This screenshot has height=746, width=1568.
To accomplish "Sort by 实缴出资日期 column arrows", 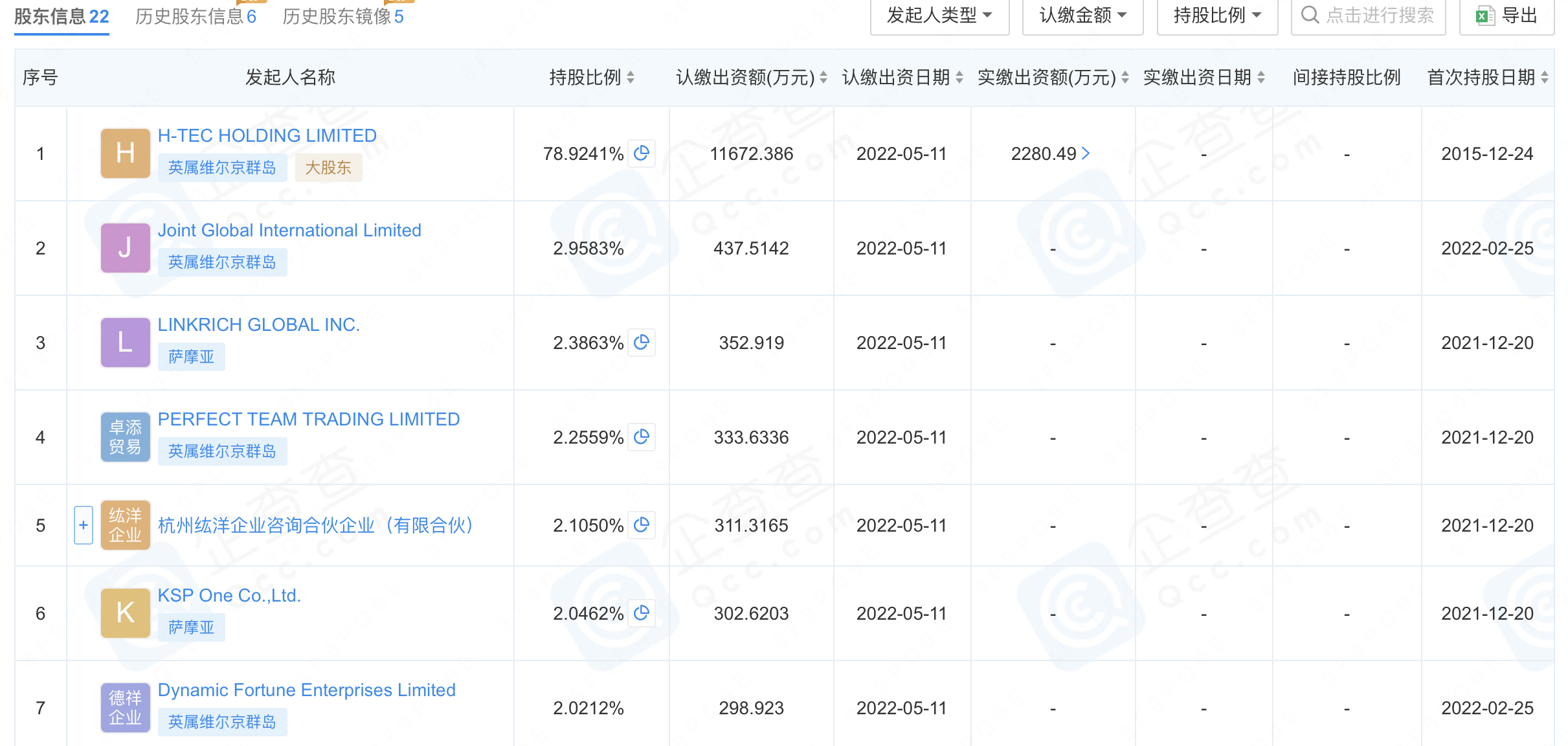I will click(x=1261, y=78).
